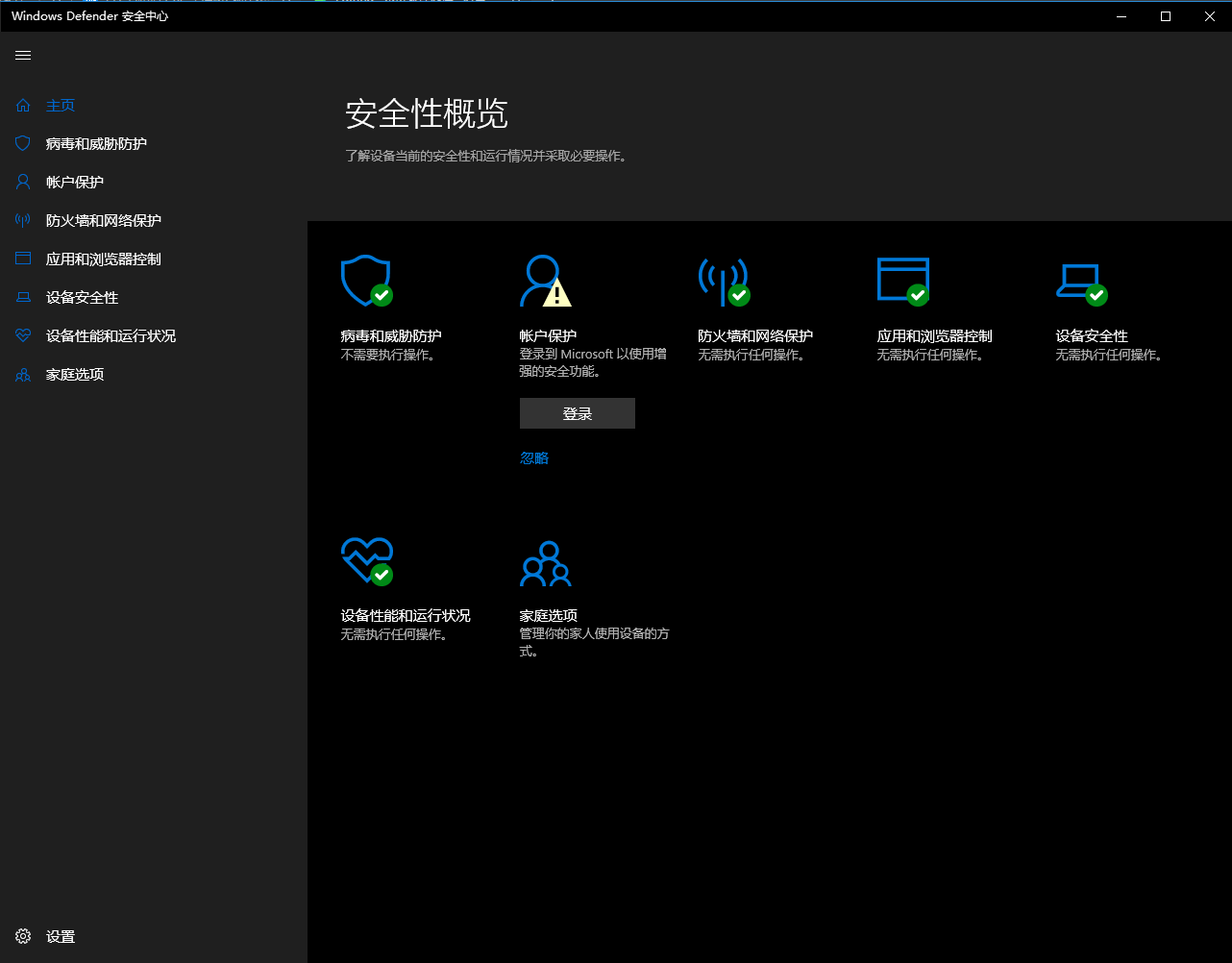The image size is (1232, 963).
Task: Open the firewall and network antenna tile icon
Action: (724, 281)
